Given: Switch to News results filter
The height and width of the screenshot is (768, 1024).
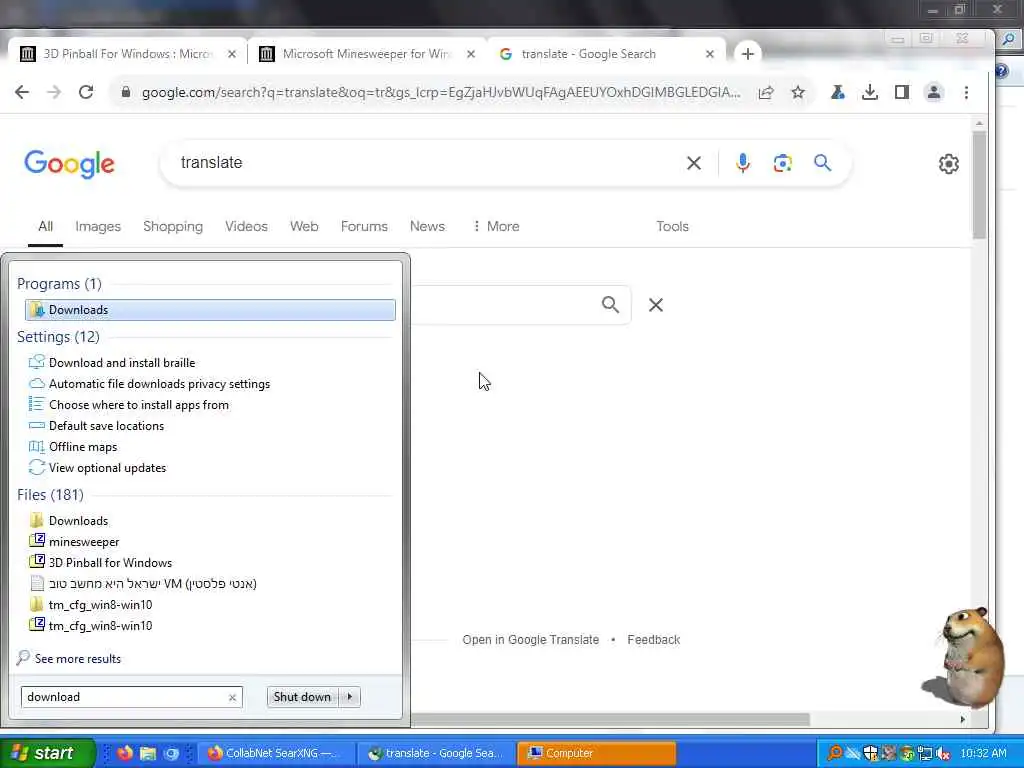Looking at the screenshot, I should pos(427,226).
